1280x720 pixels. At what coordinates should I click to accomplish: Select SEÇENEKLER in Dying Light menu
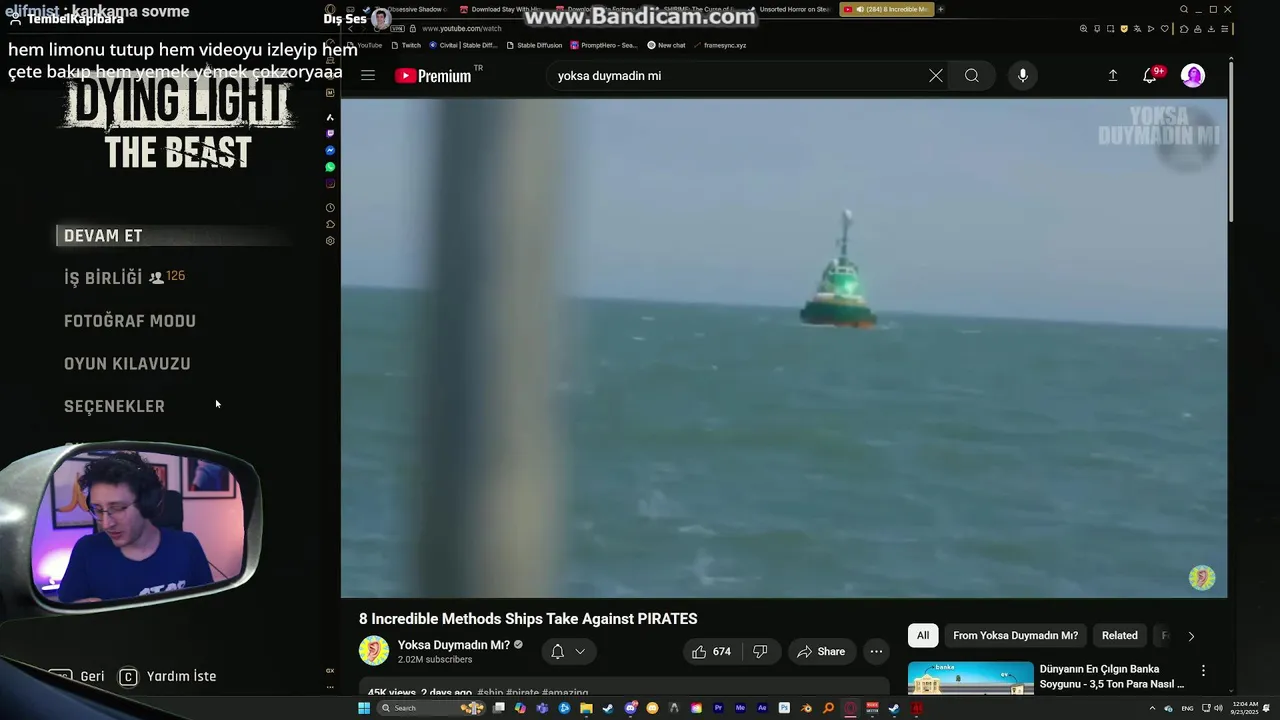(x=114, y=407)
